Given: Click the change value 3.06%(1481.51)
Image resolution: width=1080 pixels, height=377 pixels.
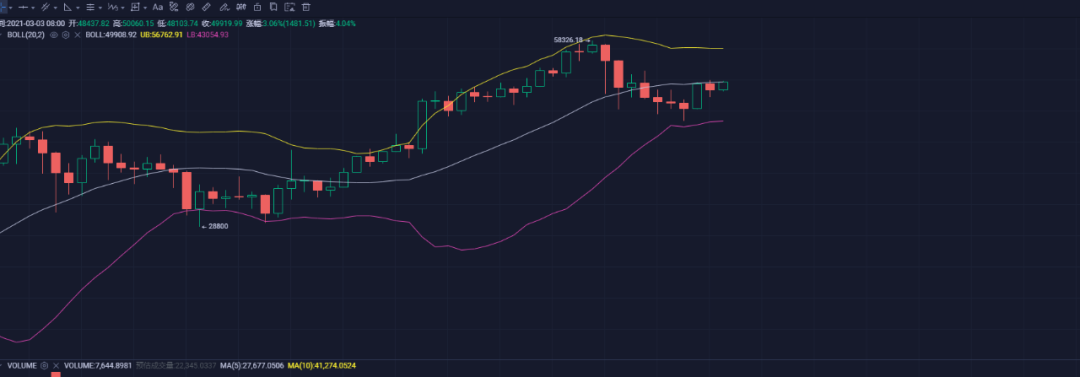Looking at the screenshot, I should tap(289, 23).
